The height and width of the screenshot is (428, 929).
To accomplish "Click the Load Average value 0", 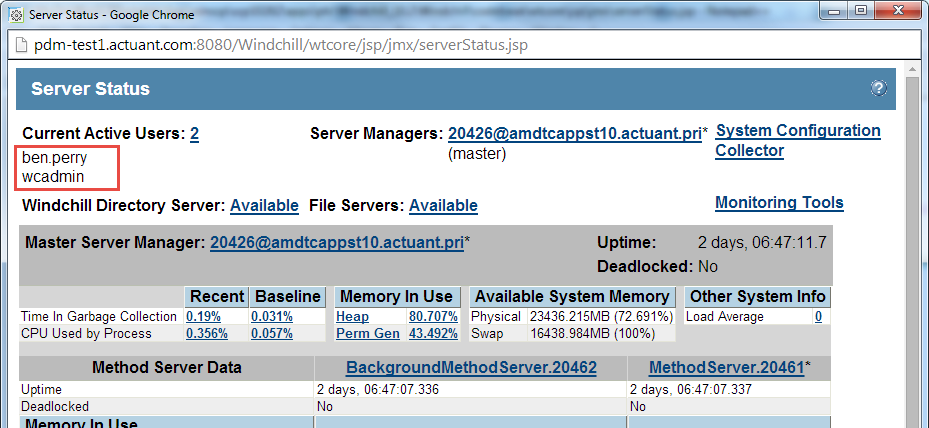I will pyautogui.click(x=818, y=317).
